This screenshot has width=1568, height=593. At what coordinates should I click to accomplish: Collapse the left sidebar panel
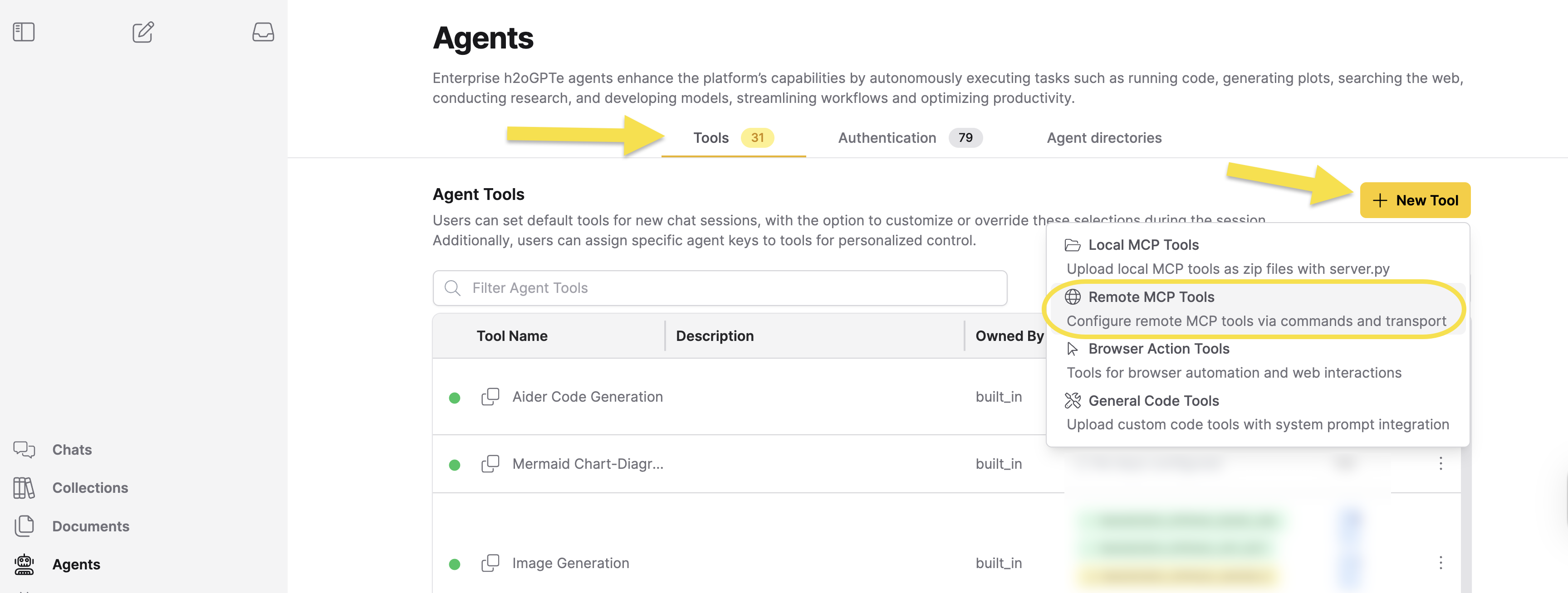click(x=23, y=32)
